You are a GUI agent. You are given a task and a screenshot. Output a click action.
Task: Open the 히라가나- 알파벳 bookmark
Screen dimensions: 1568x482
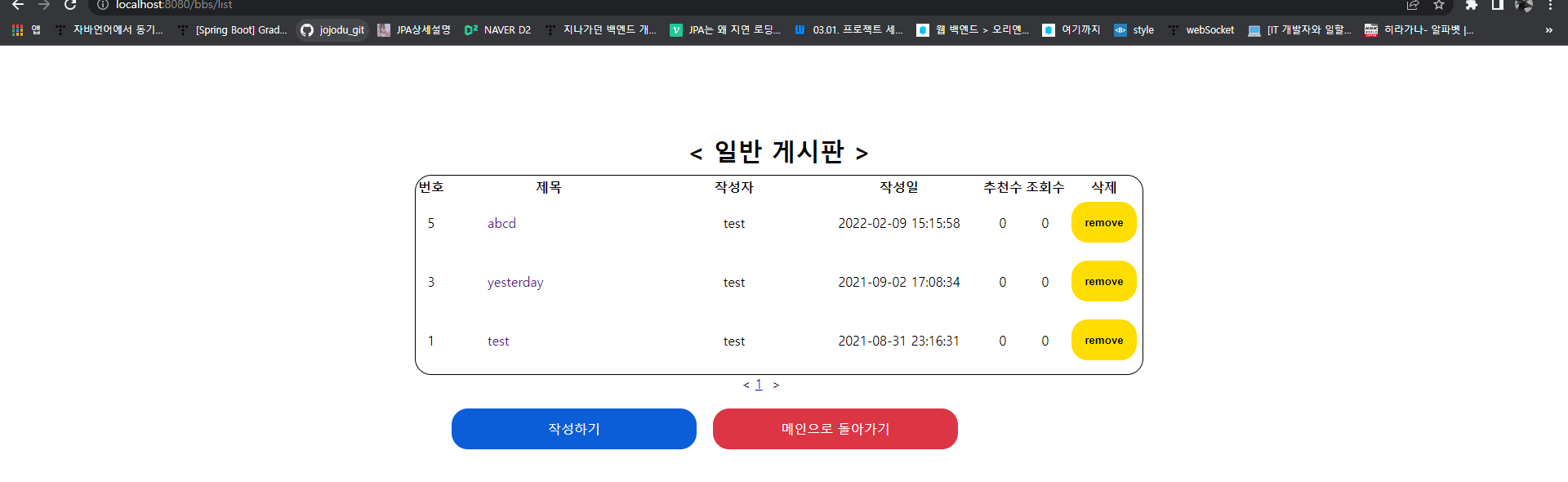(1419, 30)
